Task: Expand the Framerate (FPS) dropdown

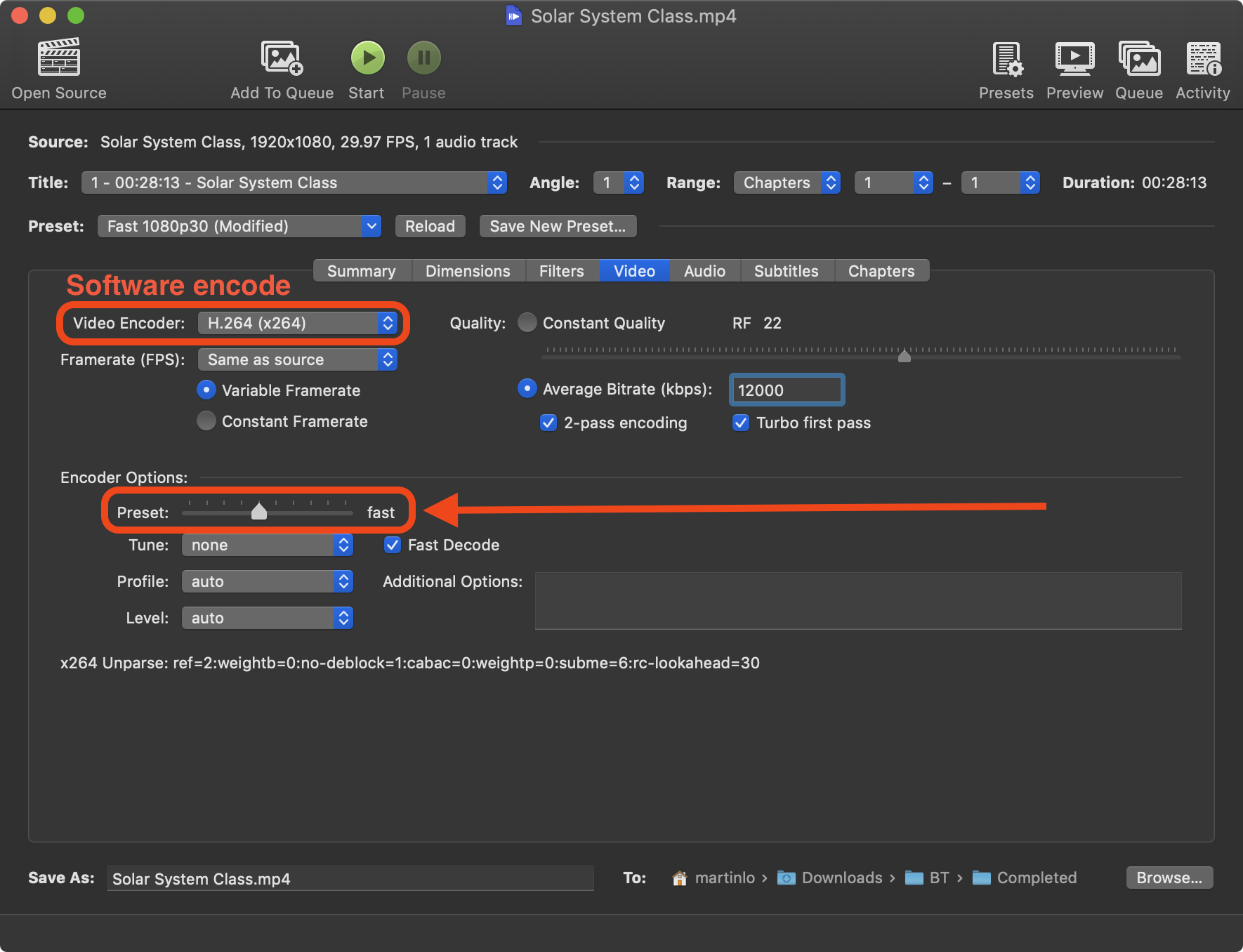Action: 298,359
